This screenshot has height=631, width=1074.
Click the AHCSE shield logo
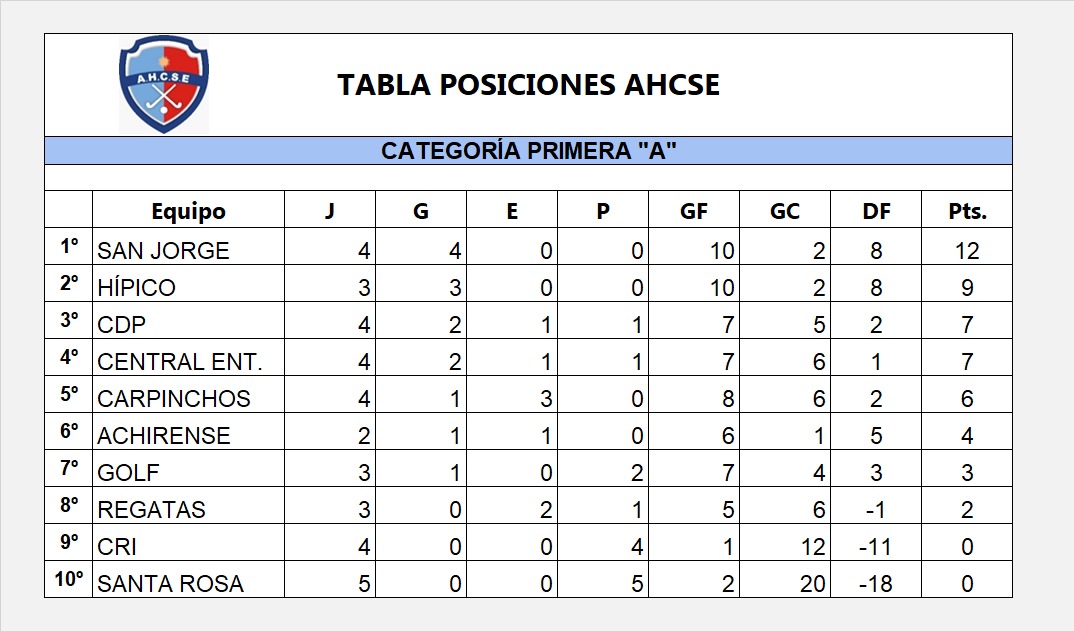coord(164,84)
